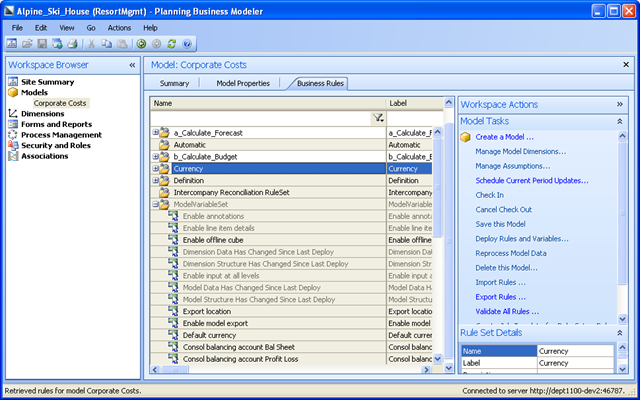The width and height of the screenshot is (640, 400).
Task: Click the filter funnel icon in Name column
Action: pos(378,118)
